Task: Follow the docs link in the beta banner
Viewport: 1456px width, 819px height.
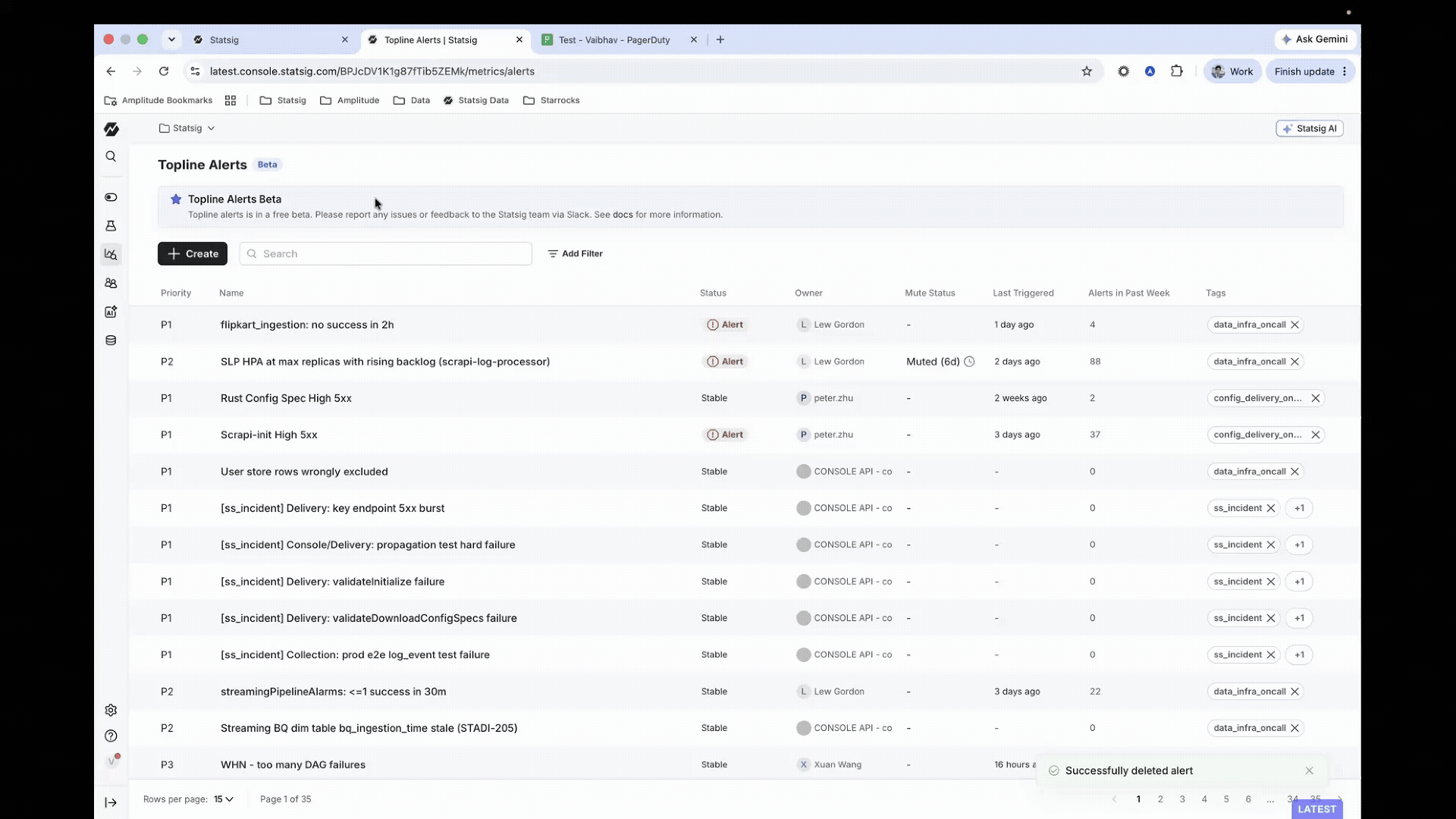Action: pyautogui.click(x=623, y=215)
